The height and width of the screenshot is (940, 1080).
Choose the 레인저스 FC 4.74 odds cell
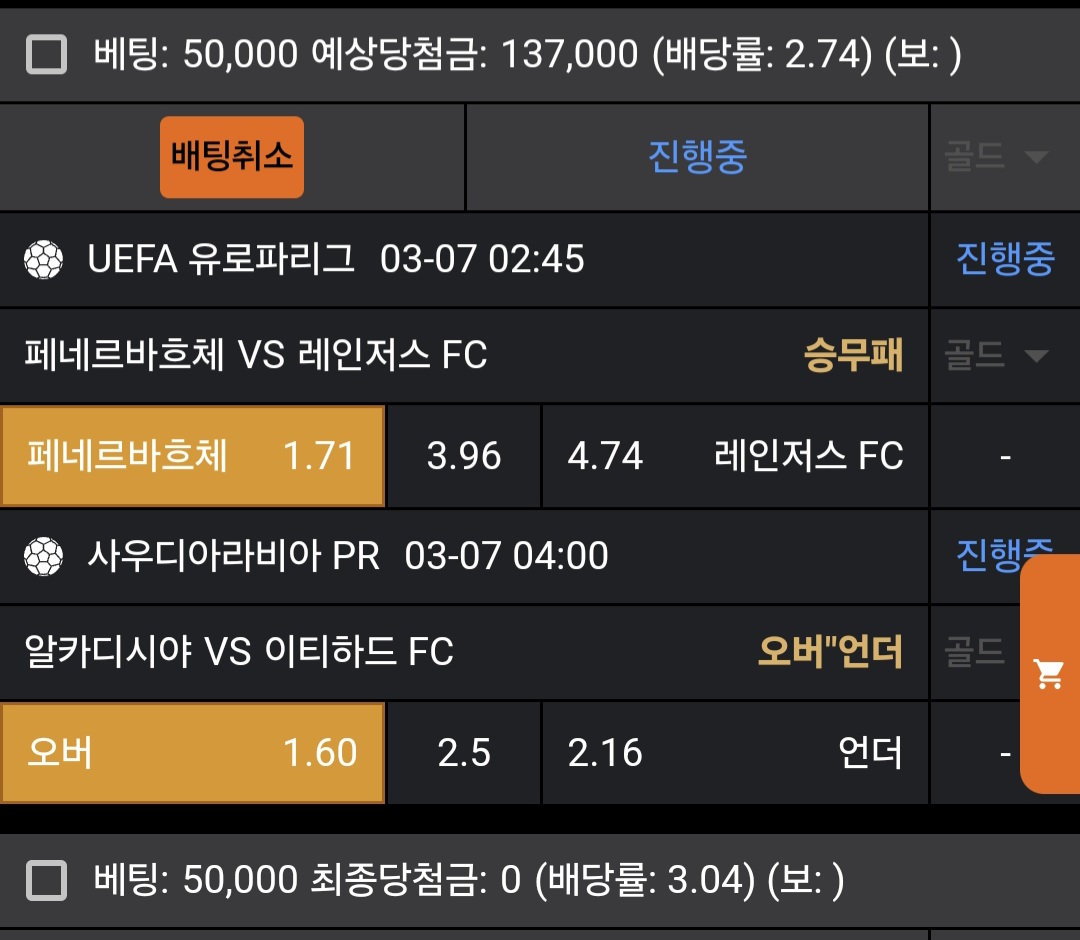coord(735,456)
